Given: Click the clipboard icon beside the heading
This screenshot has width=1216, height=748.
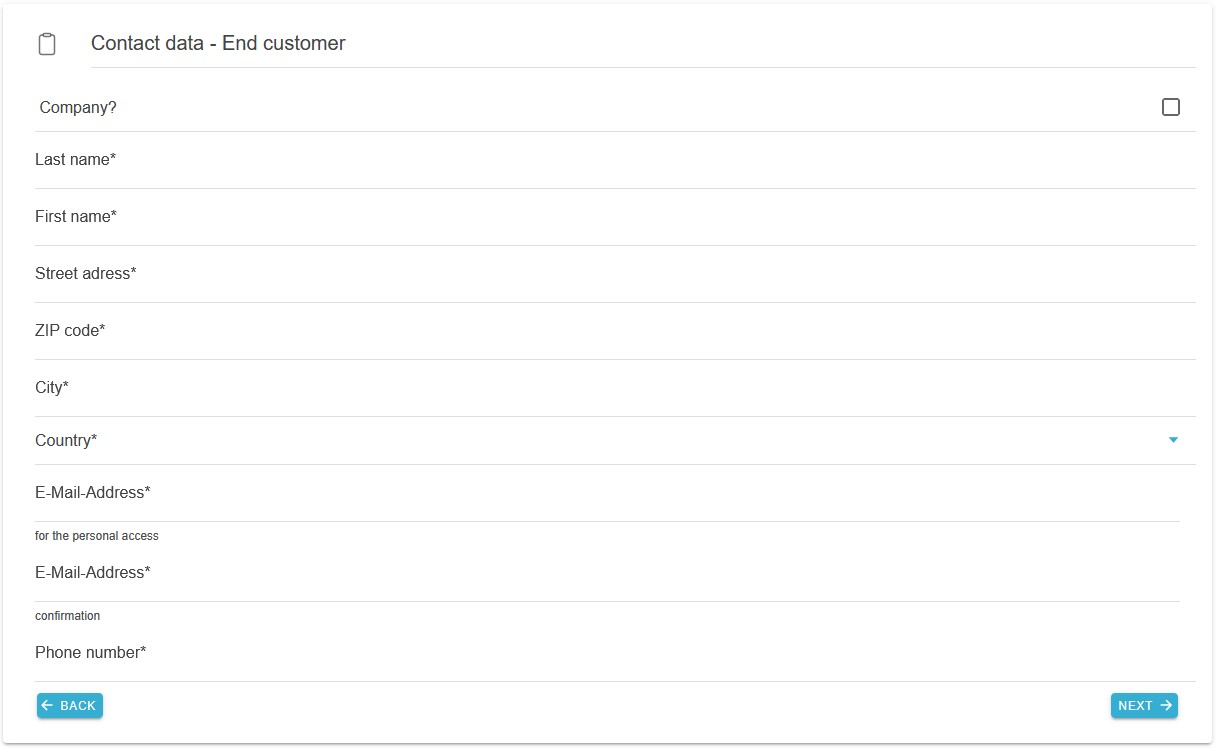Looking at the screenshot, I should coord(46,44).
